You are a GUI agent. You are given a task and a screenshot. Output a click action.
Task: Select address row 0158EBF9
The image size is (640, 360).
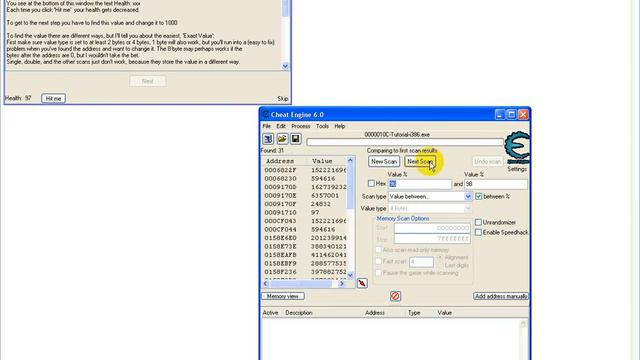(x=304, y=264)
